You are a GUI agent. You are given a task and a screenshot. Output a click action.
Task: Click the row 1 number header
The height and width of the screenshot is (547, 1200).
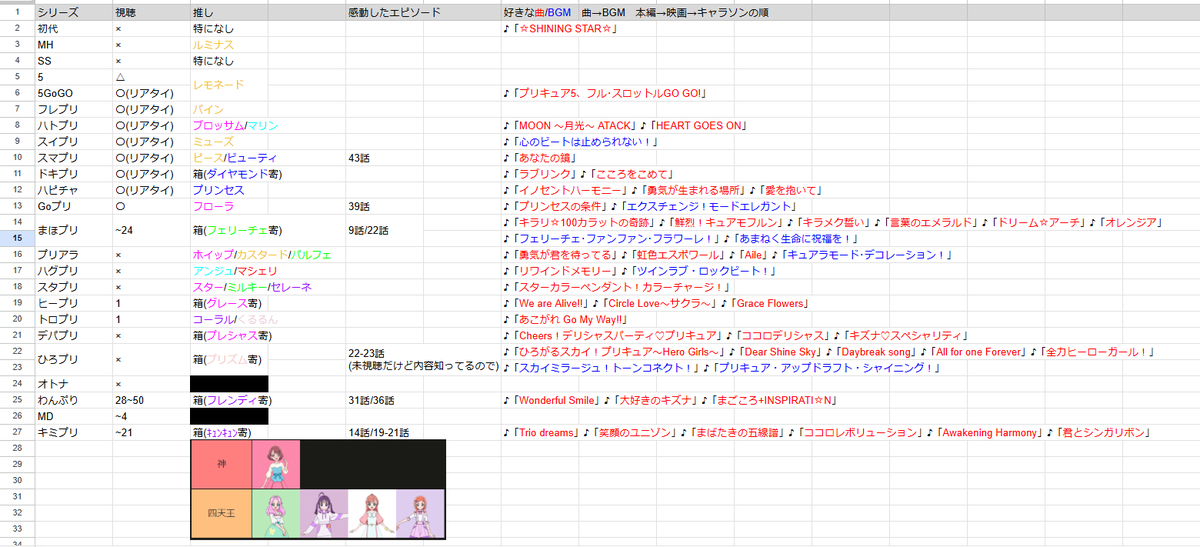(x=16, y=13)
